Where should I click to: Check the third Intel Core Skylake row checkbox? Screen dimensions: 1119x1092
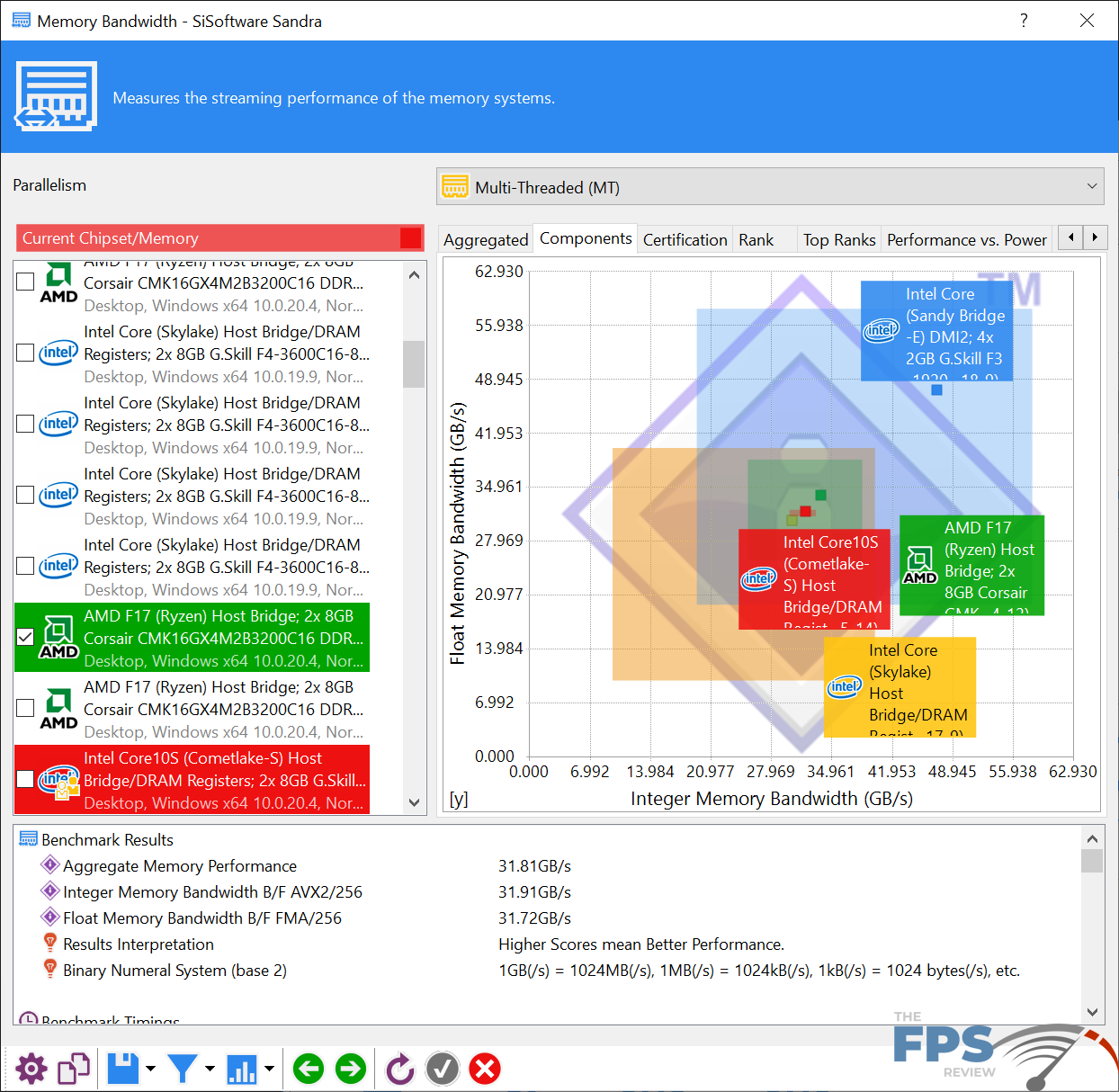(x=25, y=495)
